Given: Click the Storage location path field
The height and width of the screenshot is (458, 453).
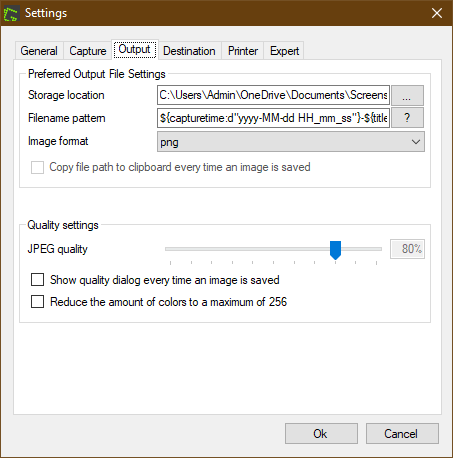Looking at the screenshot, I should (273, 95).
